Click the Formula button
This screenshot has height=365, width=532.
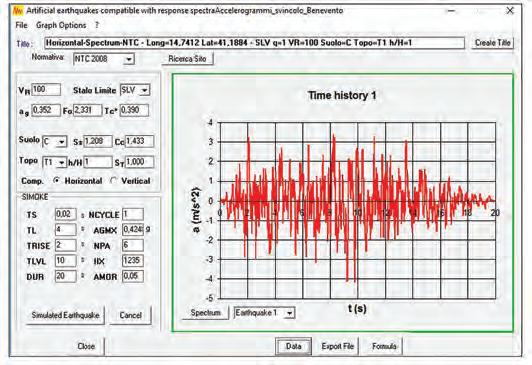(384, 346)
